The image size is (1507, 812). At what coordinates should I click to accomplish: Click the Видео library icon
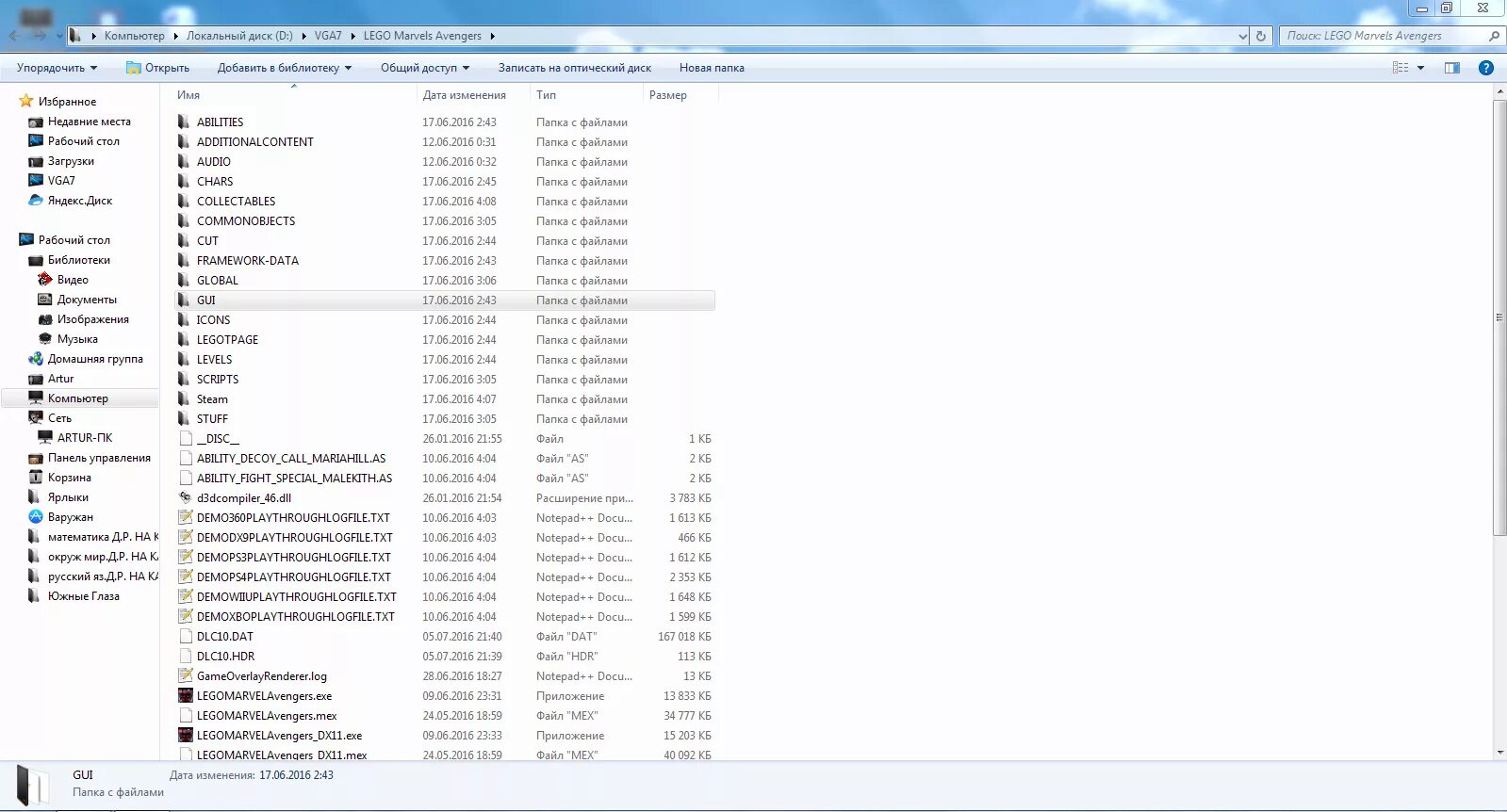point(44,280)
